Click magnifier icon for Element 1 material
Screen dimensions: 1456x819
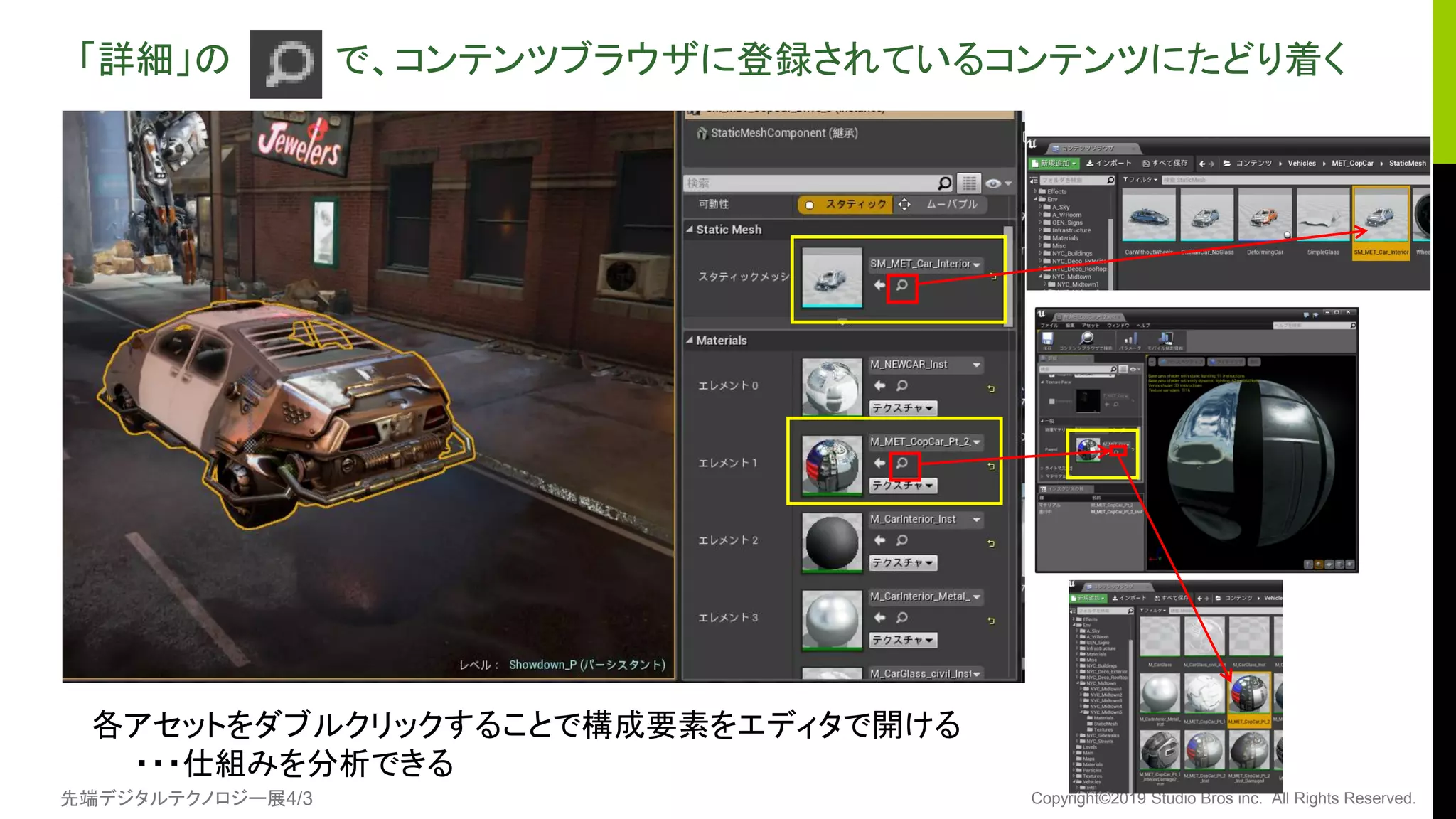(x=901, y=463)
